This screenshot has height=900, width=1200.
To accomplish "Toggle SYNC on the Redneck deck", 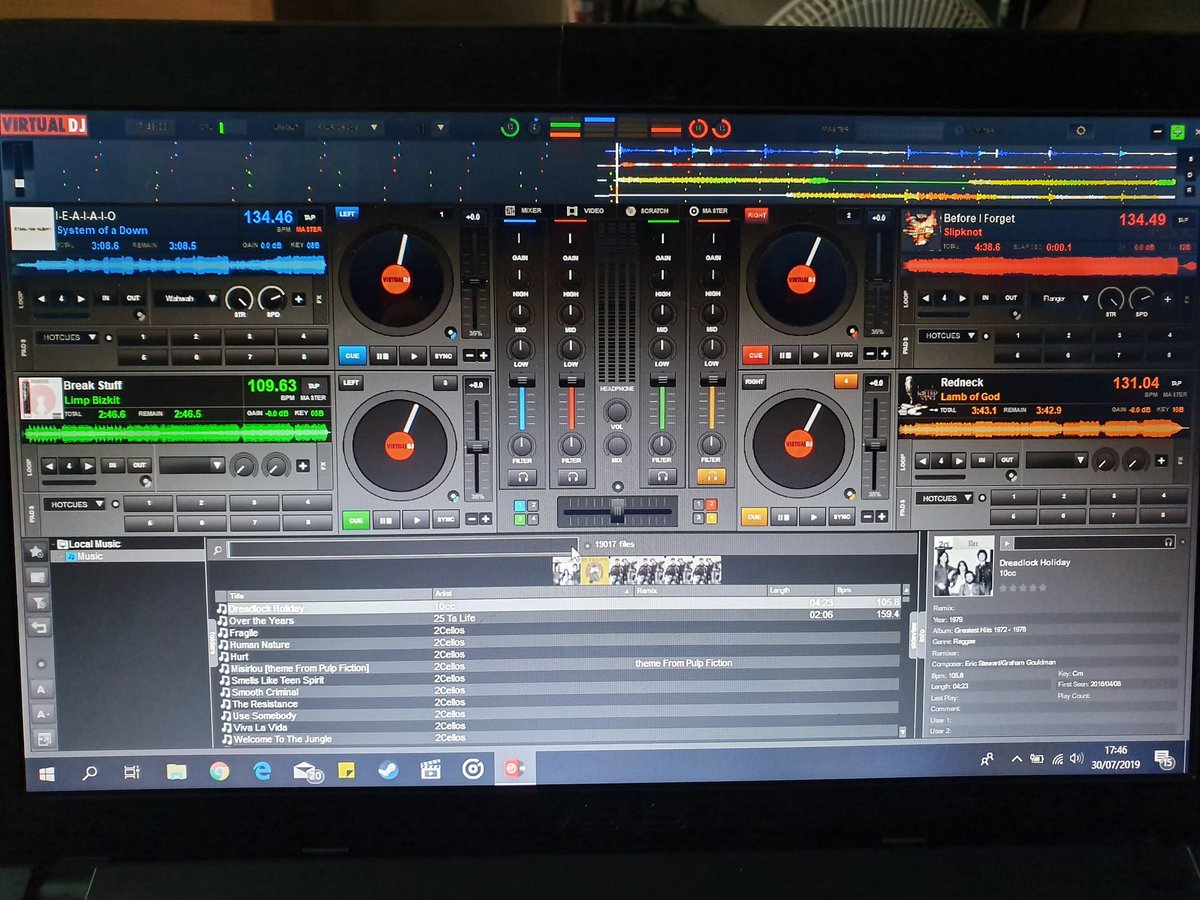I will pos(843,517).
